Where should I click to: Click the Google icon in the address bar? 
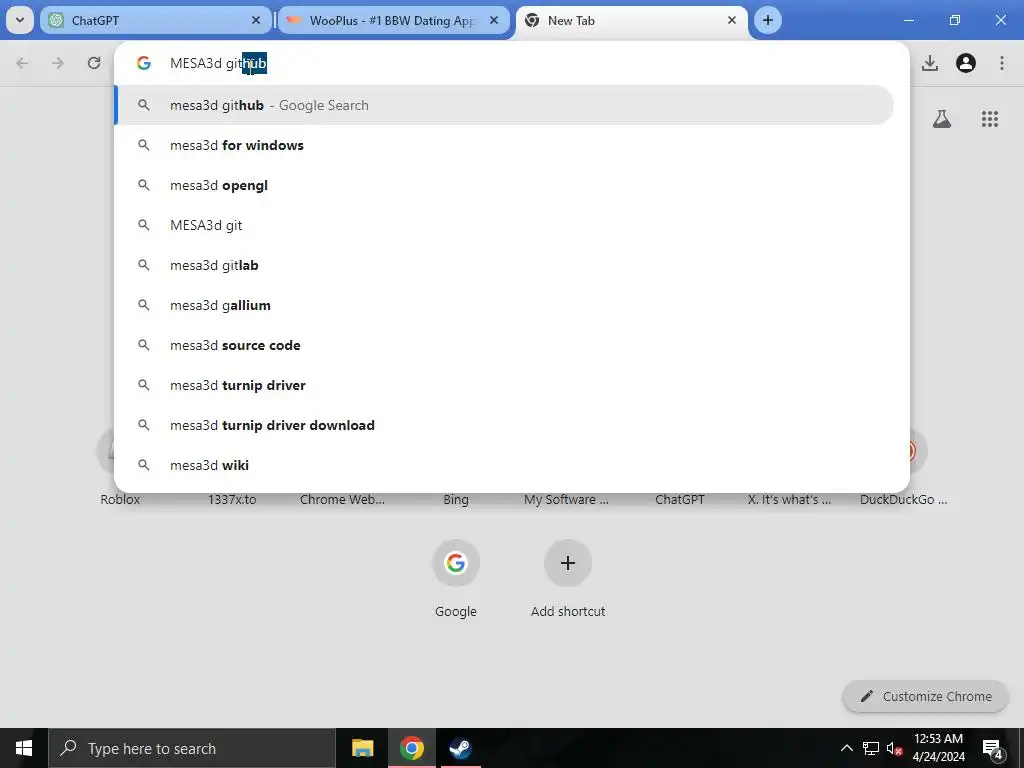tap(144, 63)
